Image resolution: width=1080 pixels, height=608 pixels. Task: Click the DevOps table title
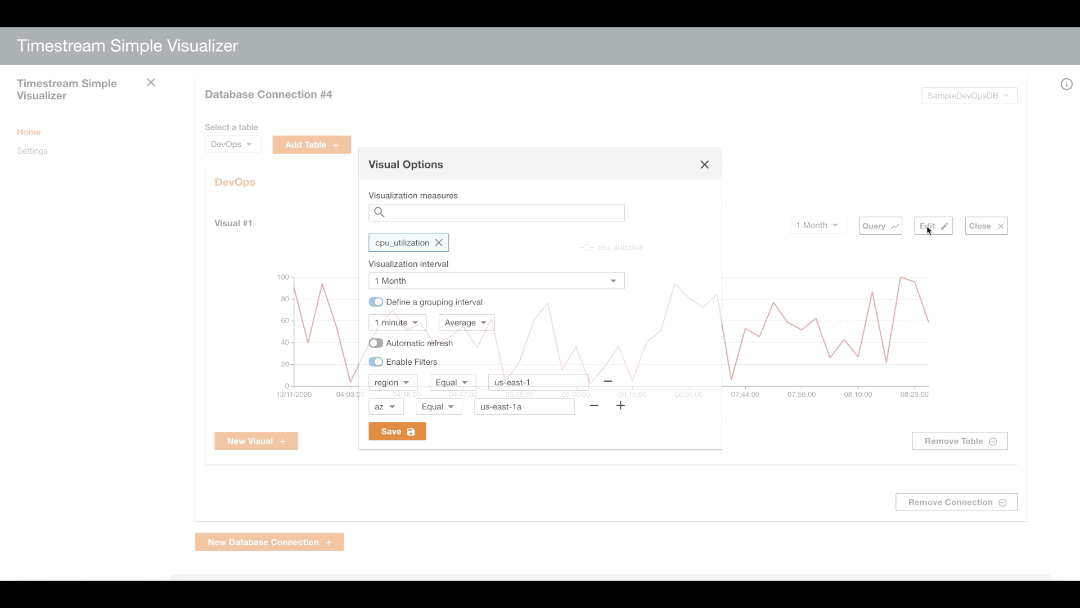(235, 182)
